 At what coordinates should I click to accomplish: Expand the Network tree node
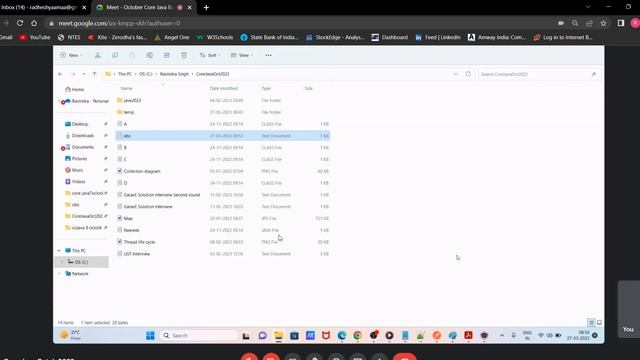pyautogui.click(x=59, y=274)
